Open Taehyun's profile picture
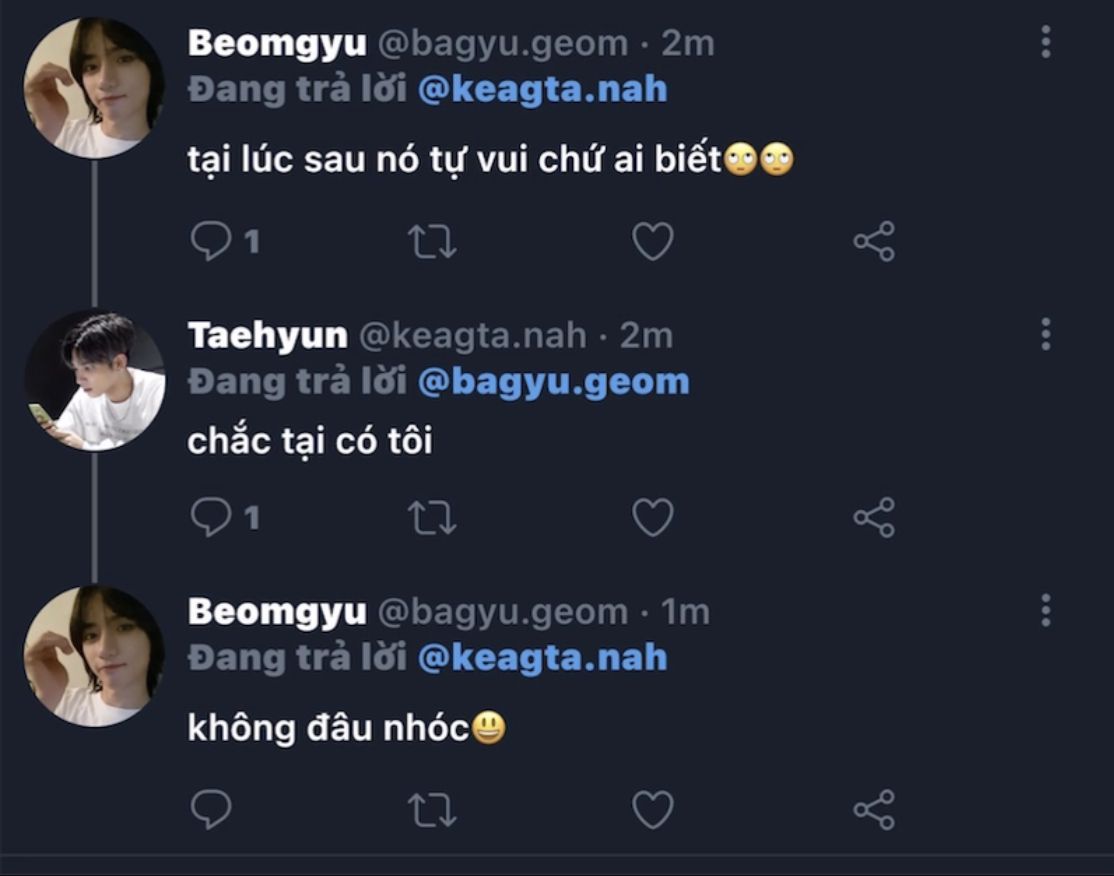The height and width of the screenshot is (876, 1114). click(94, 380)
